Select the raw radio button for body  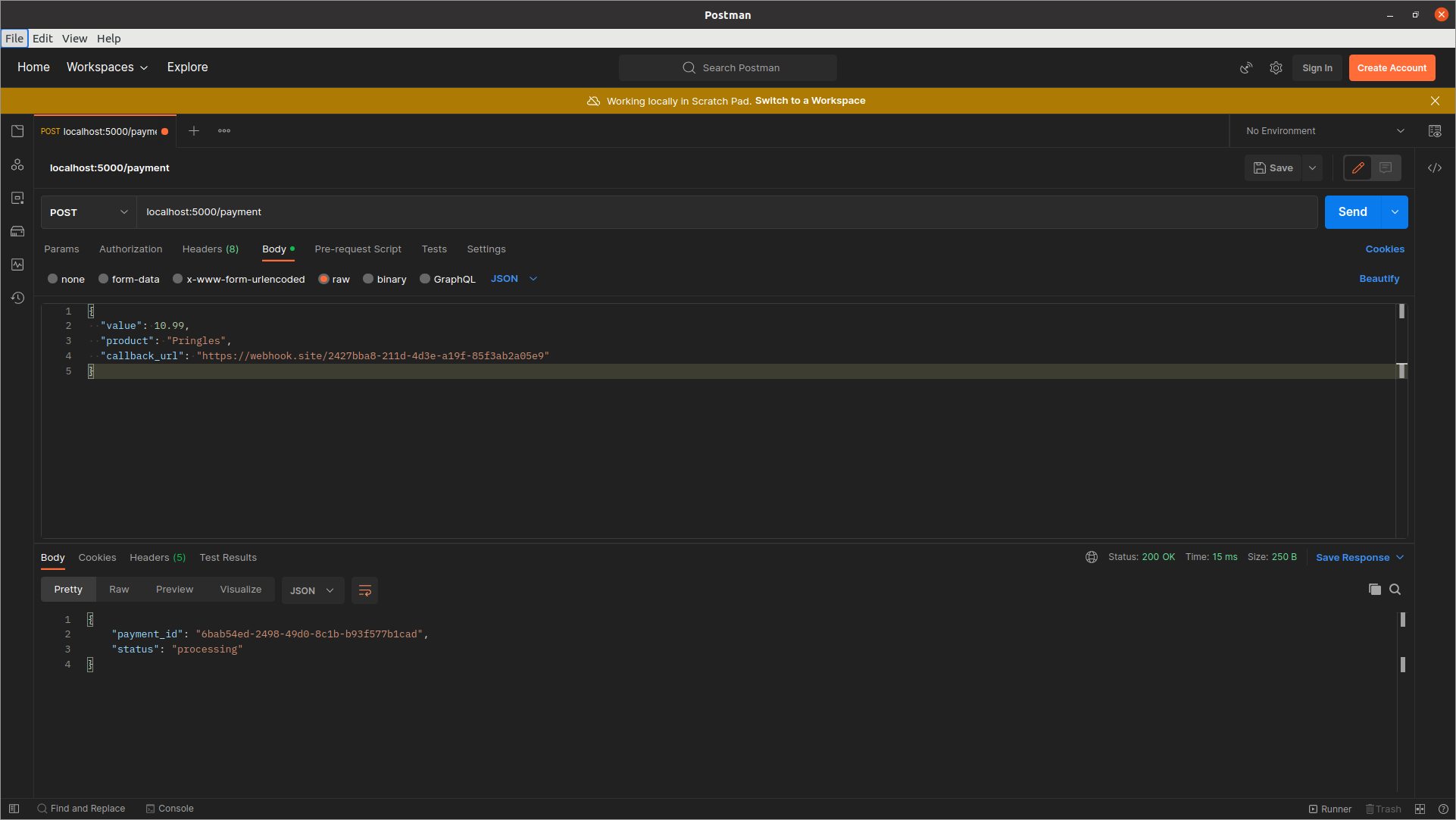pos(323,279)
